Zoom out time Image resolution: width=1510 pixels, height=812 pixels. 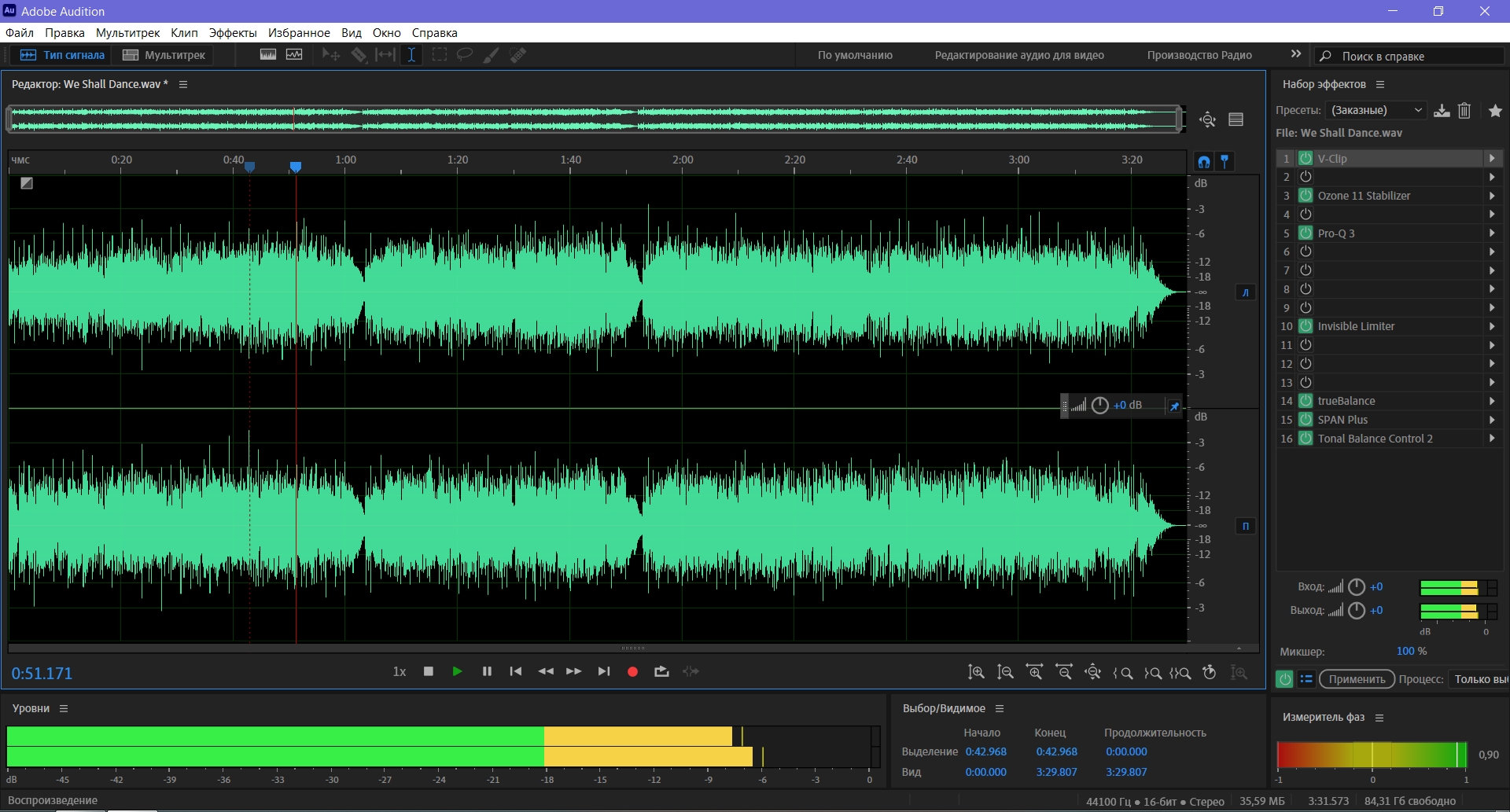click(x=1064, y=672)
